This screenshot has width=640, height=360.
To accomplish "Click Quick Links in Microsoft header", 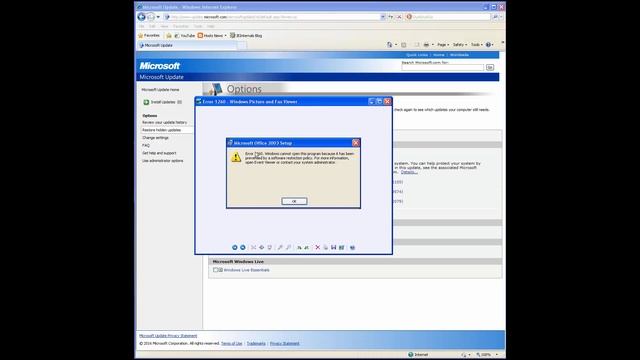I will (417, 55).
